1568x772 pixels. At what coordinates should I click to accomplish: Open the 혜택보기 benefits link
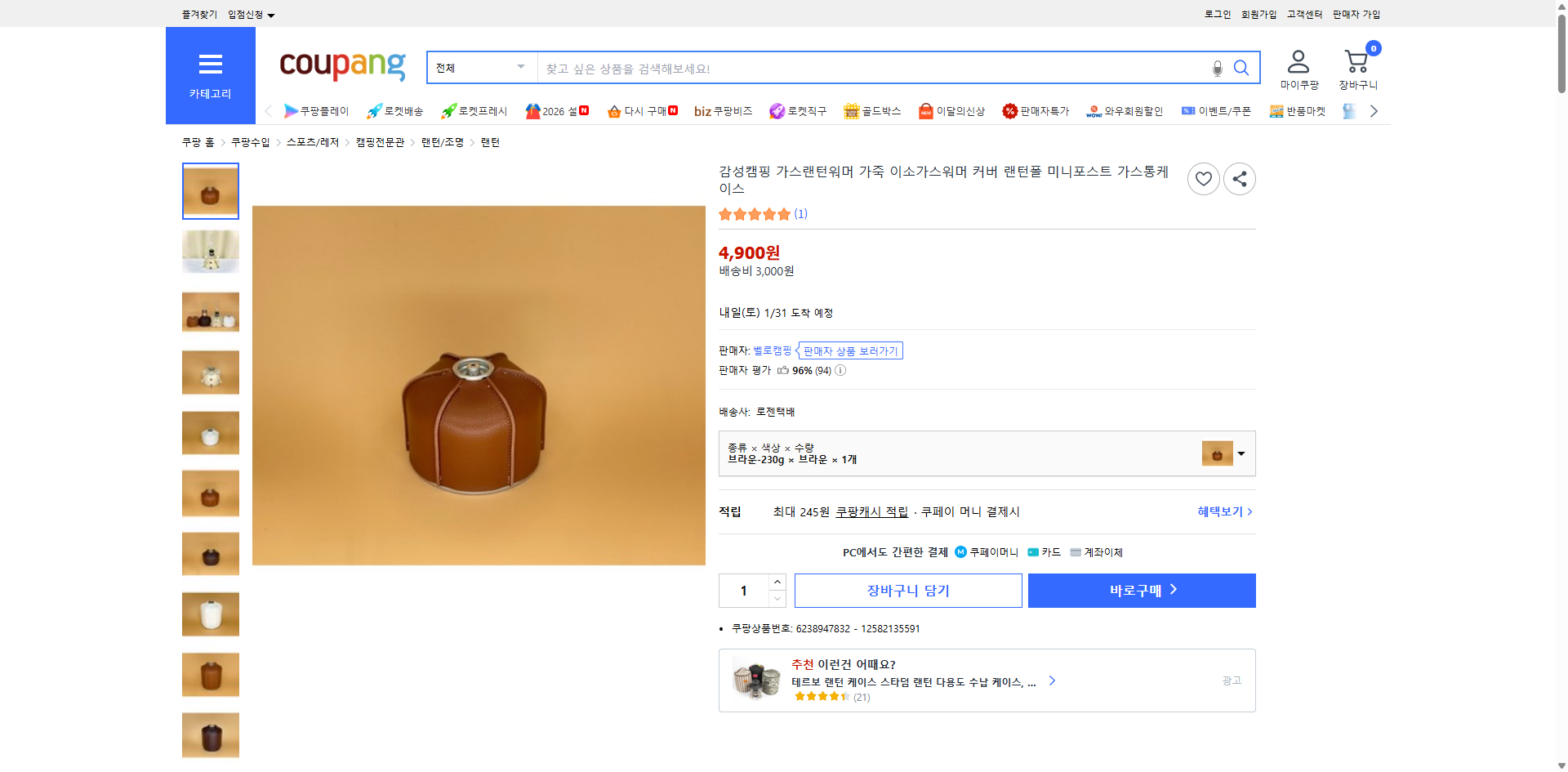click(1218, 511)
